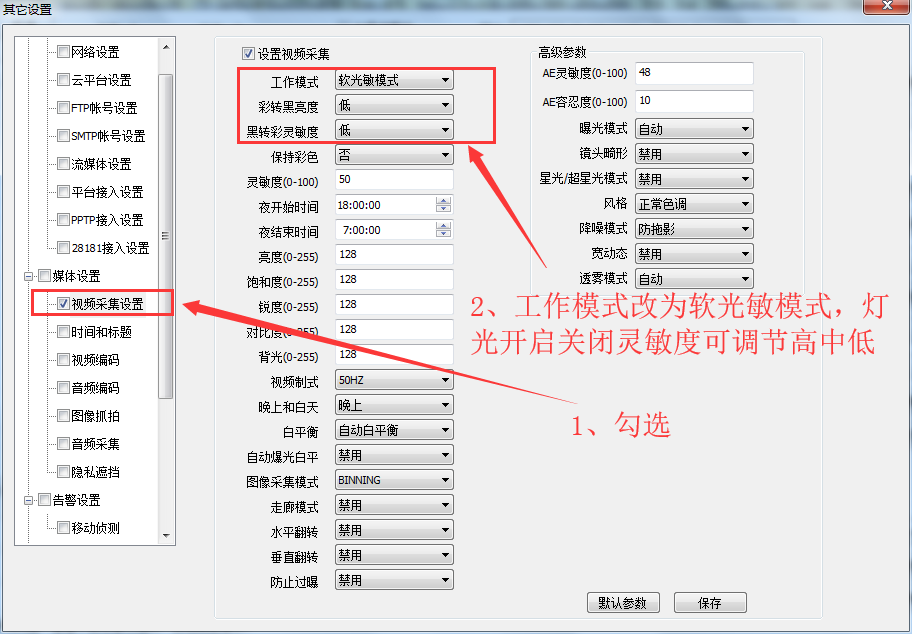Collapse the 告警设置 tree node
This screenshot has width=912, height=634.
pyautogui.click(x=30, y=500)
